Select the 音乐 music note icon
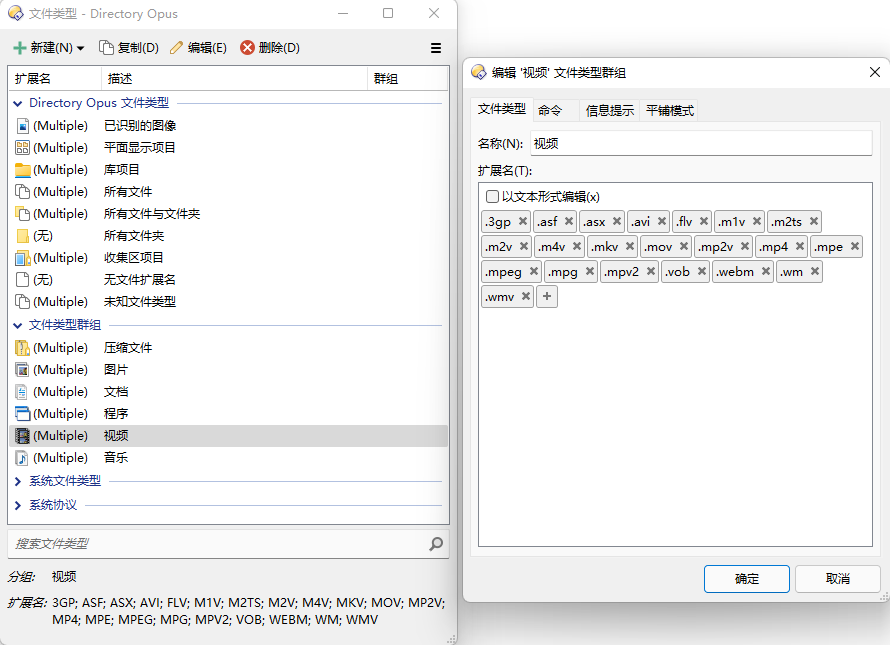Viewport: 890px width, 645px height. click(x=22, y=458)
